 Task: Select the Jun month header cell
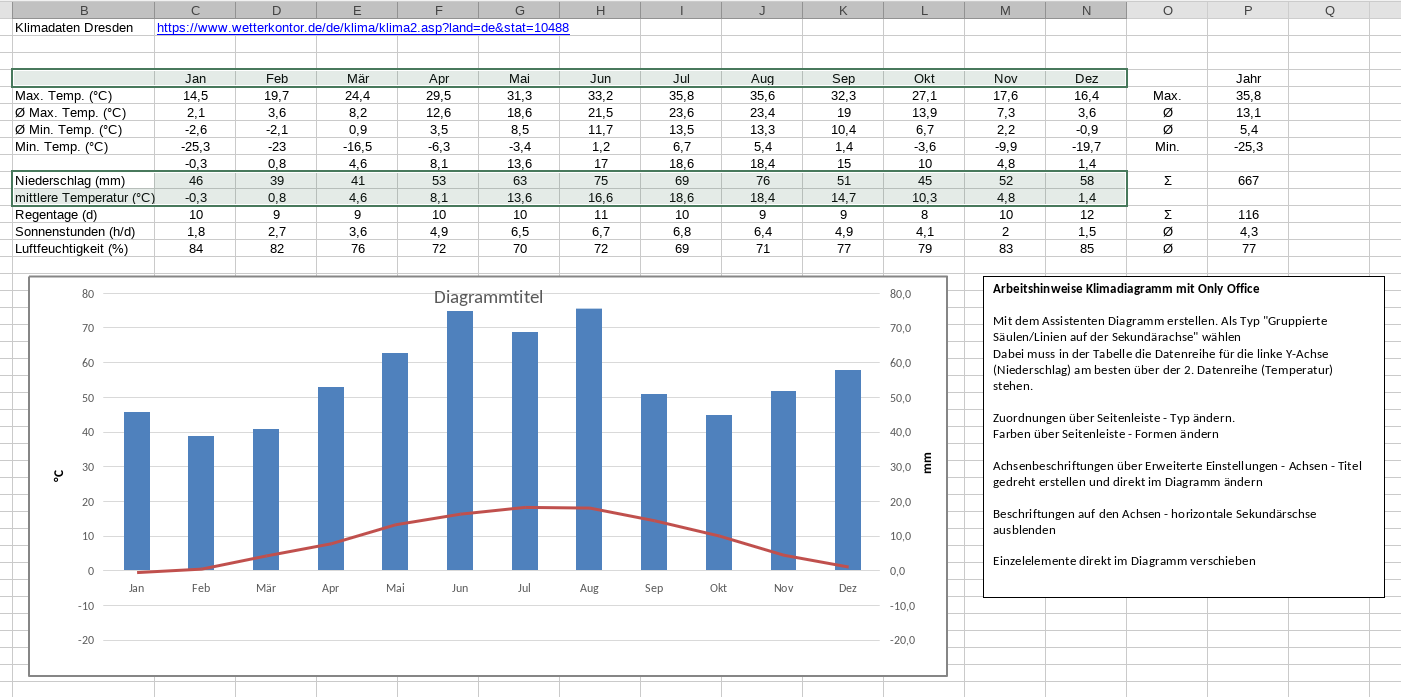[600, 79]
